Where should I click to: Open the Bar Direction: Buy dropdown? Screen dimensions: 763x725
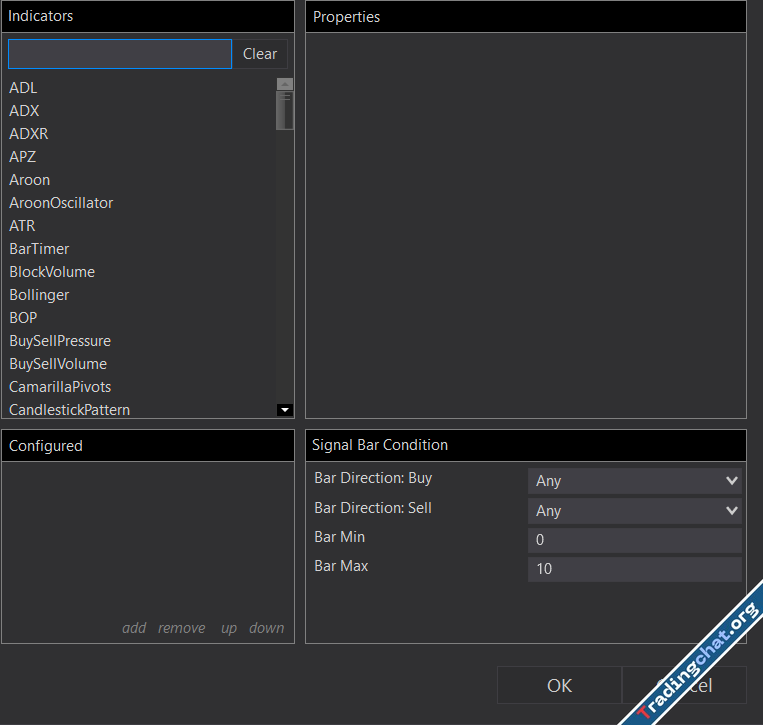[x=634, y=481]
